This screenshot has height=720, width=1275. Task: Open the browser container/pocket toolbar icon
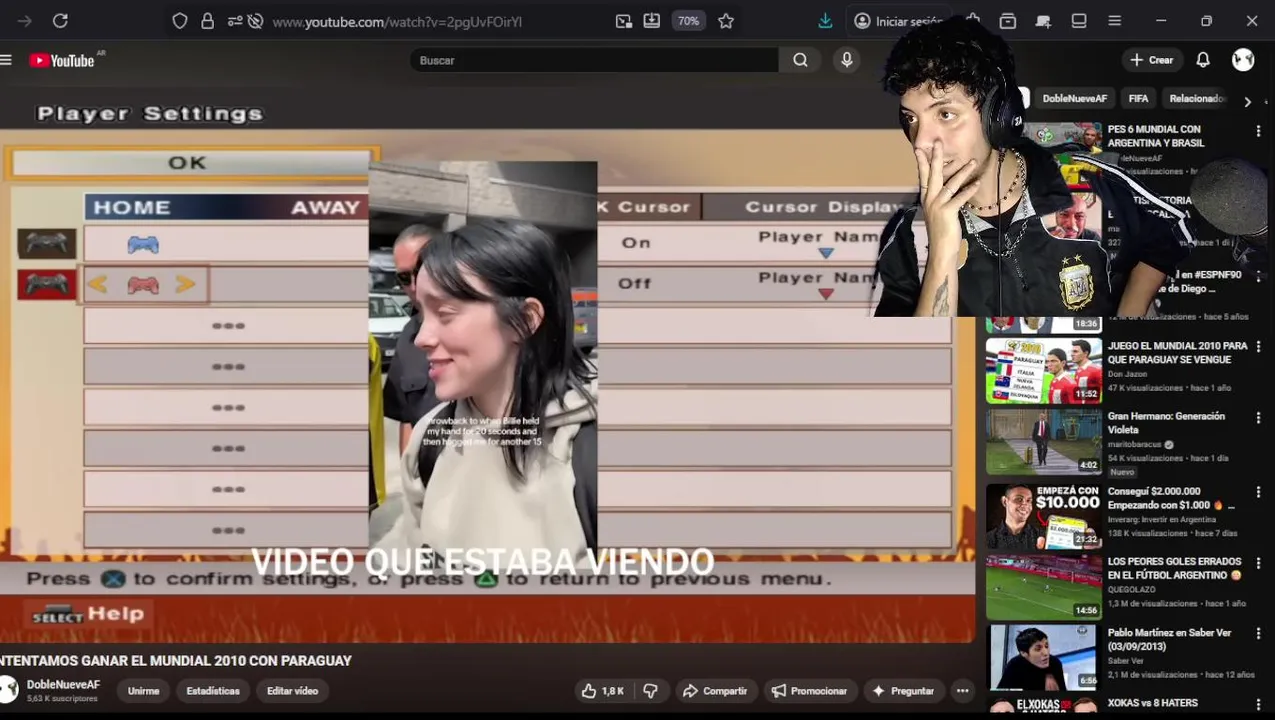(x=1008, y=21)
